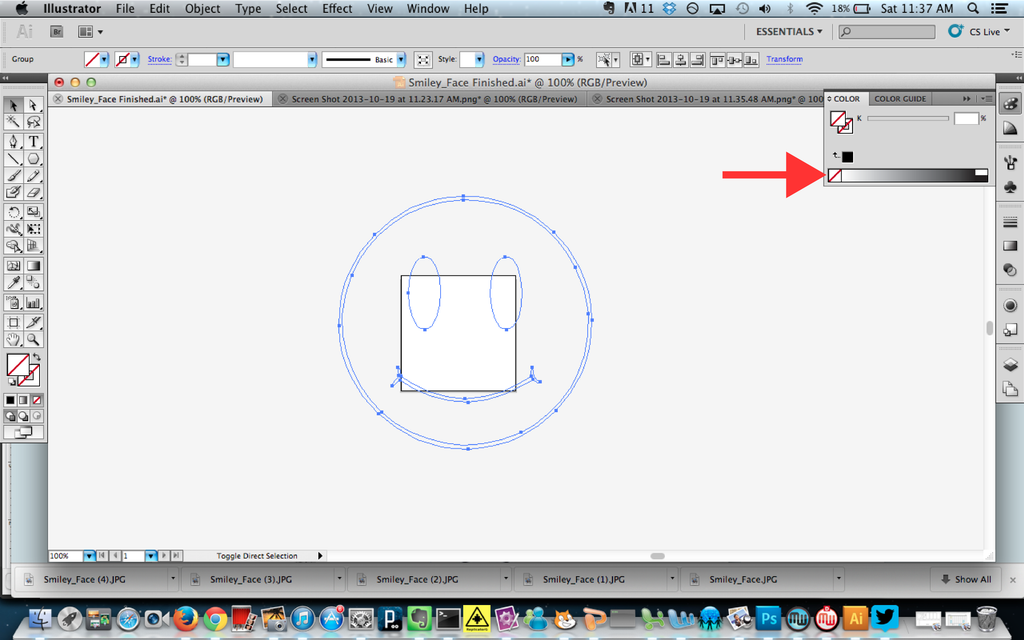Viewport: 1024px width, 640px height.
Task: Set the None swatch in tools panel
Action: coord(37,399)
